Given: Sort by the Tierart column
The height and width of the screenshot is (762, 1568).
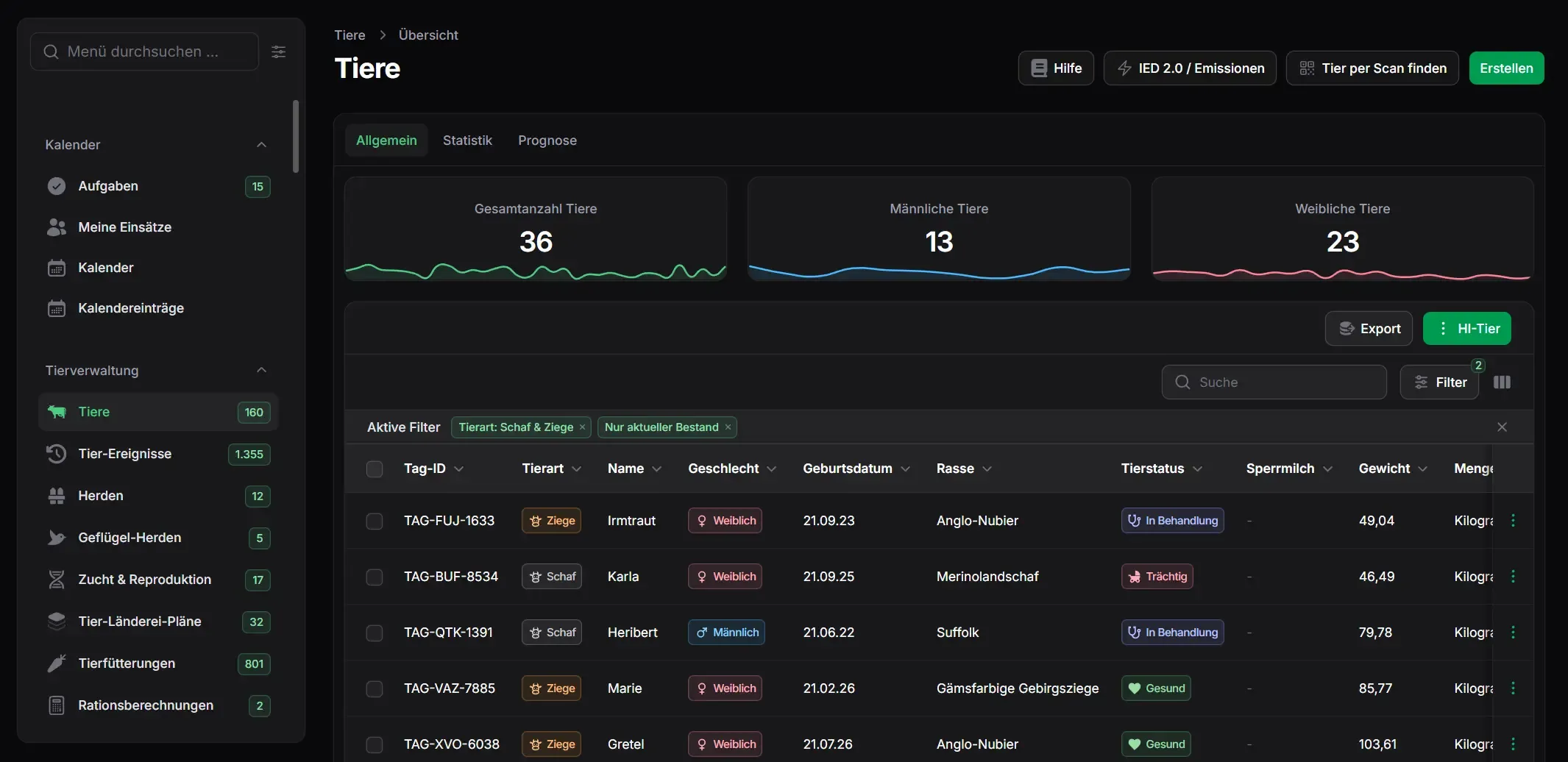Looking at the screenshot, I should point(552,469).
